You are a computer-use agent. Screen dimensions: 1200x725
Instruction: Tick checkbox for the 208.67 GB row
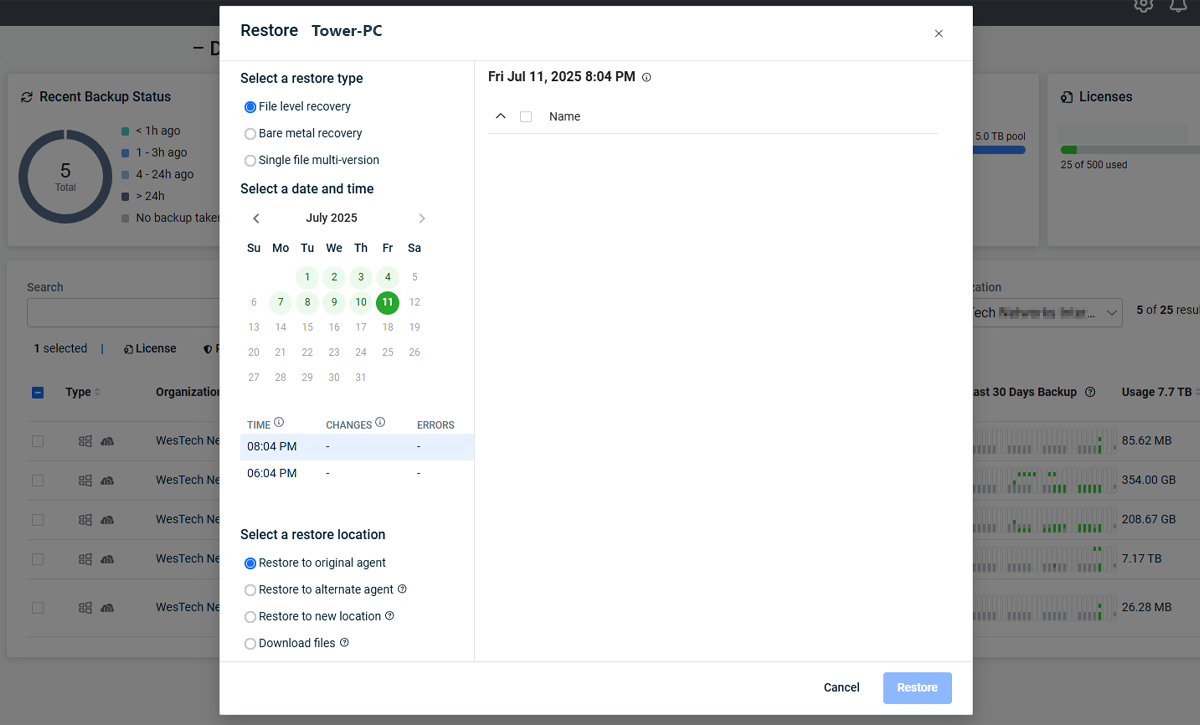point(38,520)
